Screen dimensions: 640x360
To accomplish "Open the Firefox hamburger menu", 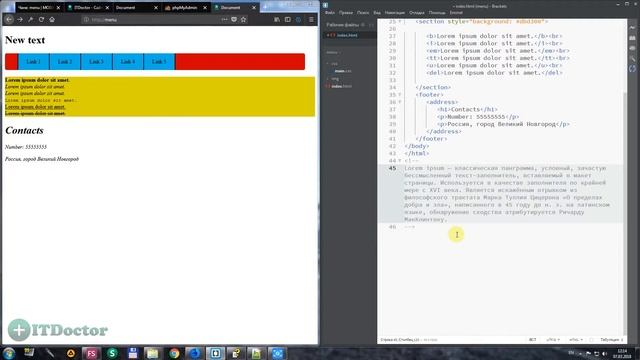I will point(311,19).
